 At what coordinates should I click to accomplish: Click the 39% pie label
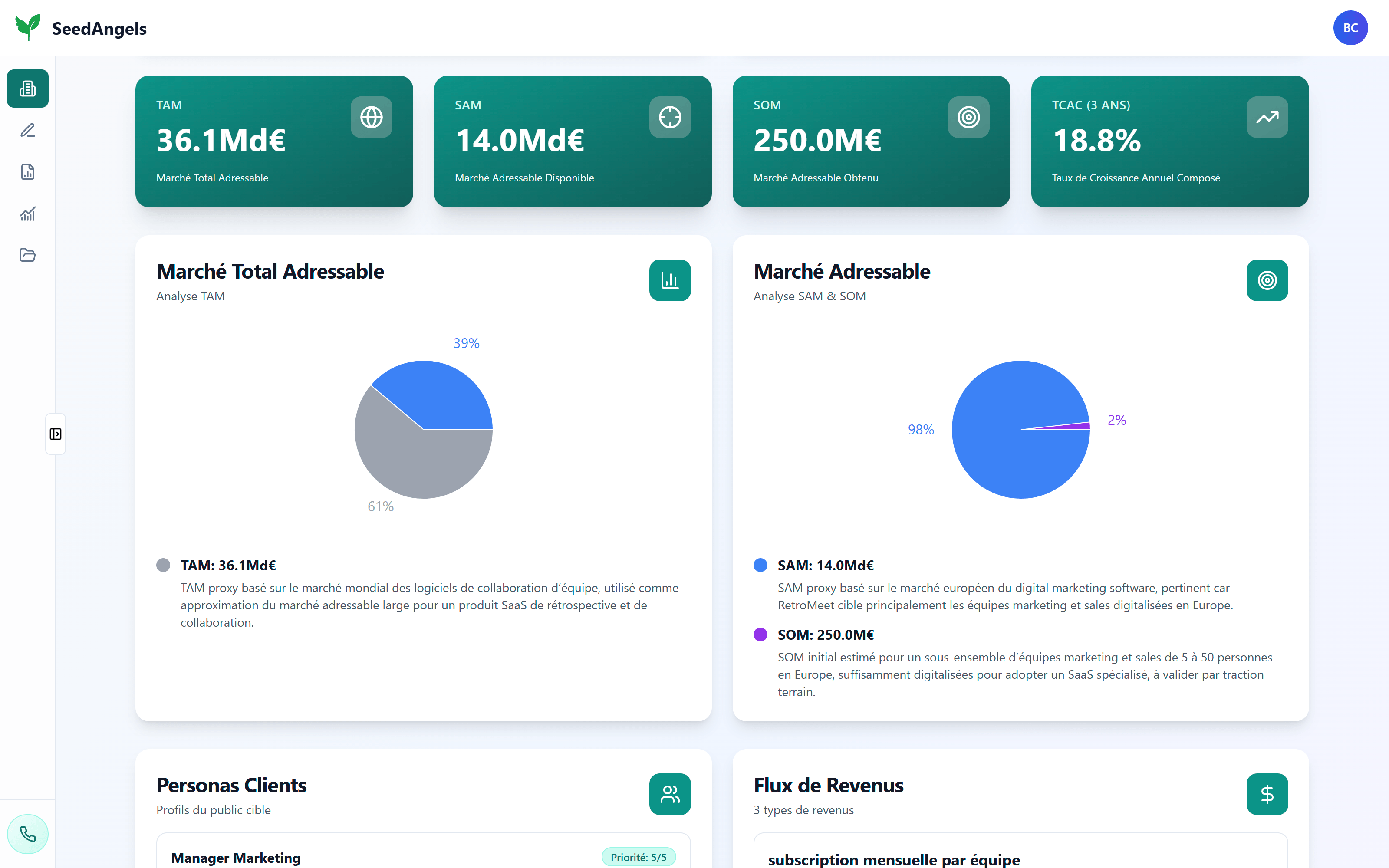[466, 343]
